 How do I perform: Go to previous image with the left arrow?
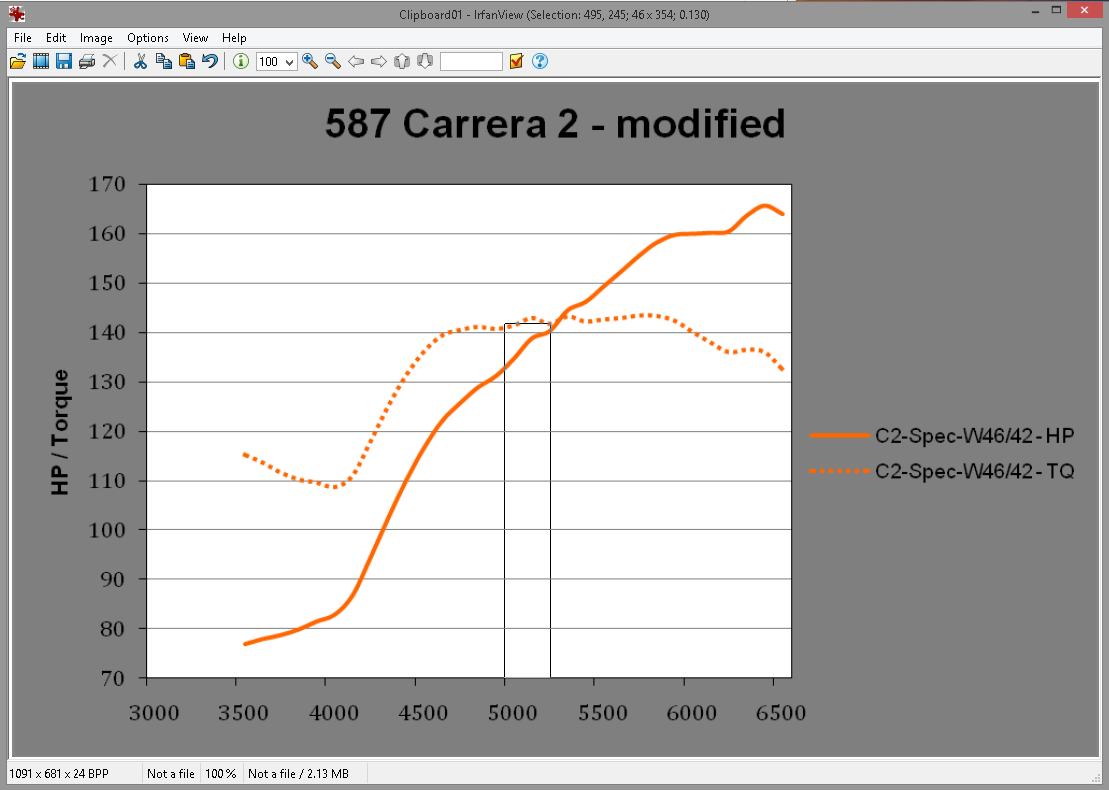356,62
